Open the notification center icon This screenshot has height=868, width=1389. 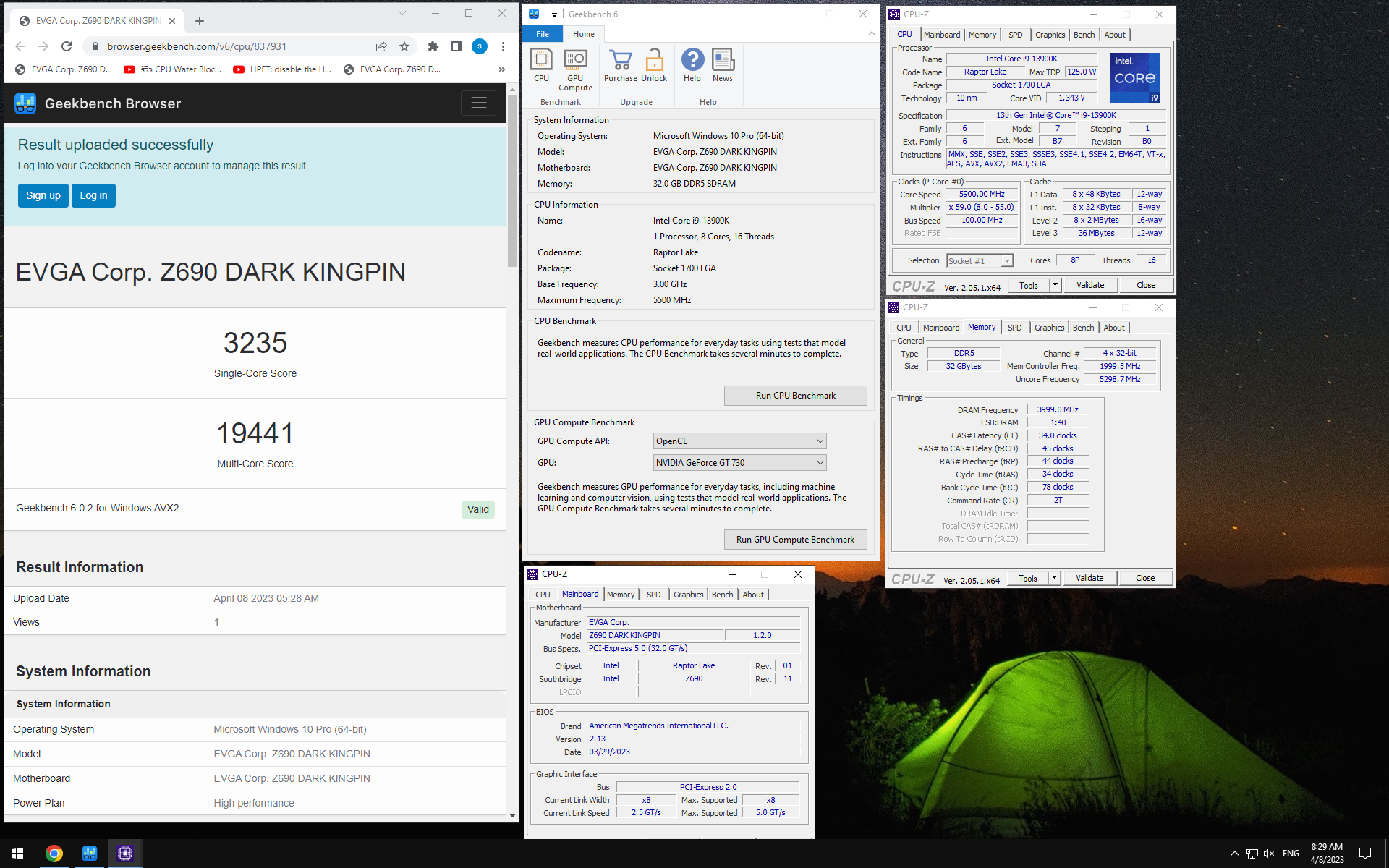click(1365, 854)
